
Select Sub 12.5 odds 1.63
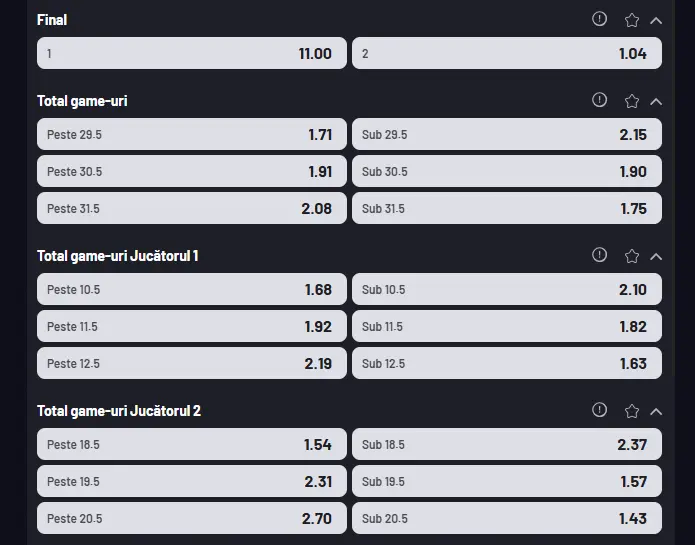click(507, 363)
